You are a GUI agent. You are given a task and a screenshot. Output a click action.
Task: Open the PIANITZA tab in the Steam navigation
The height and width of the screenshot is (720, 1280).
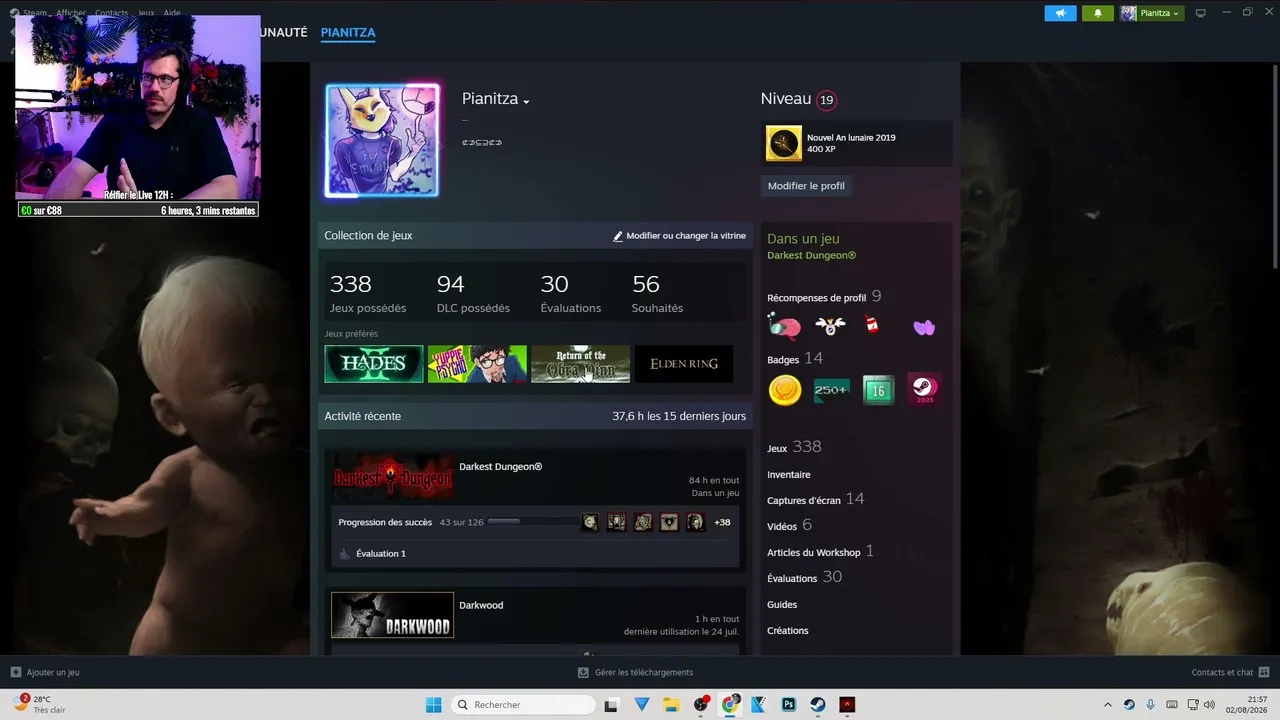[x=348, y=32]
